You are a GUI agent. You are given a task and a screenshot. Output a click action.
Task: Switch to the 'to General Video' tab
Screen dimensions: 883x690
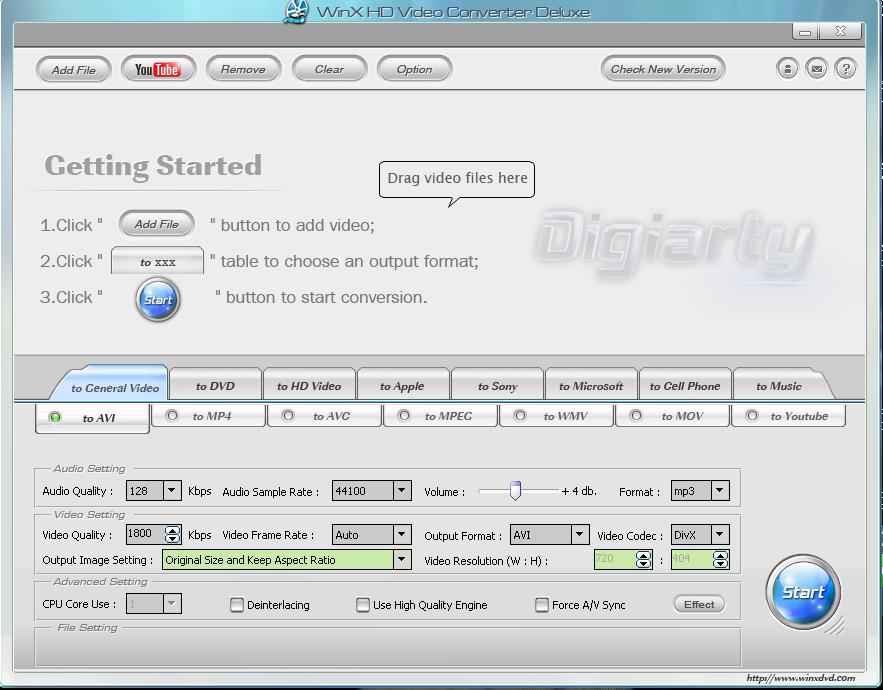tap(113, 385)
